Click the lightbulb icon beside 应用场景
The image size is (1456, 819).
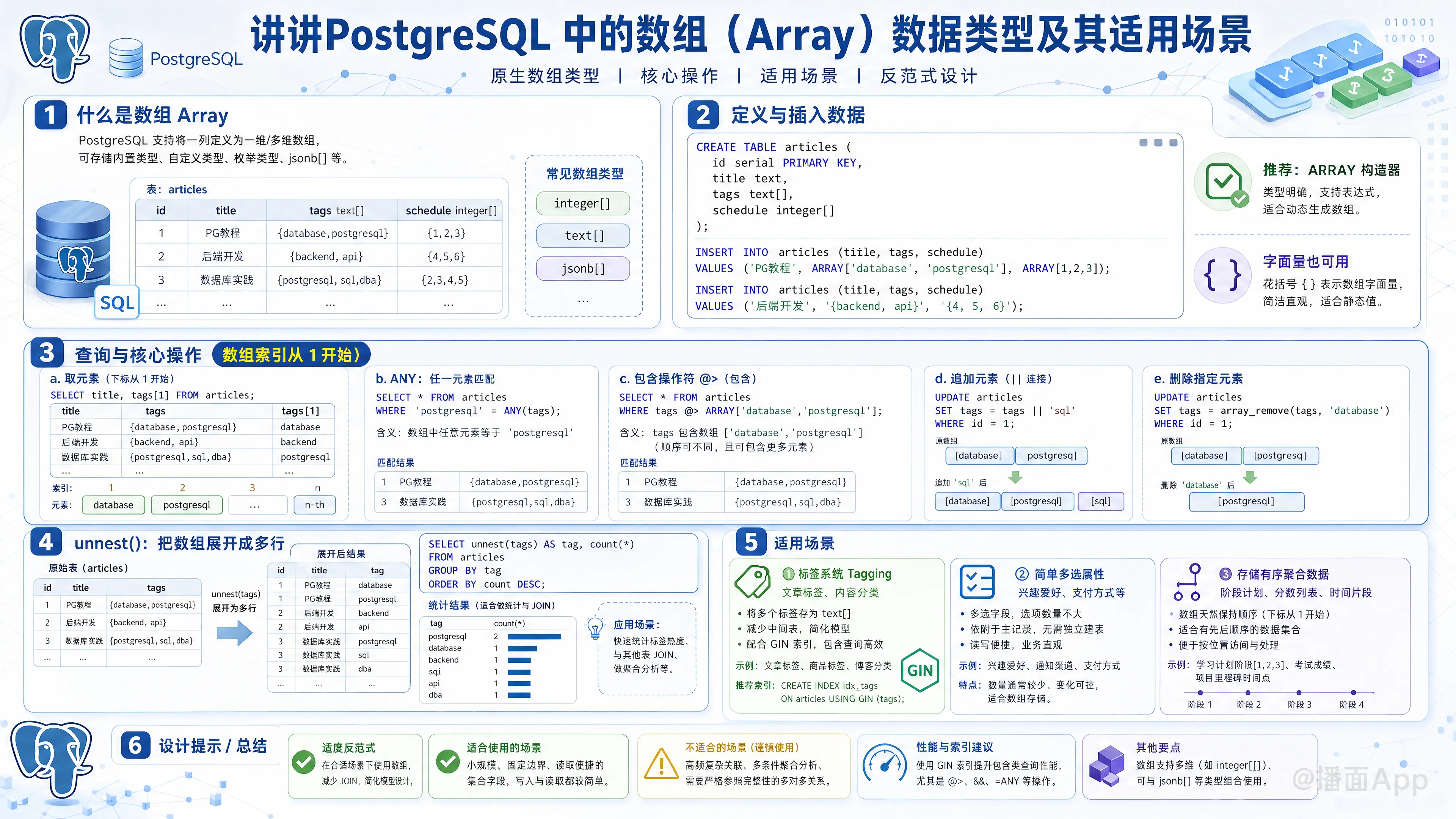[x=595, y=628]
